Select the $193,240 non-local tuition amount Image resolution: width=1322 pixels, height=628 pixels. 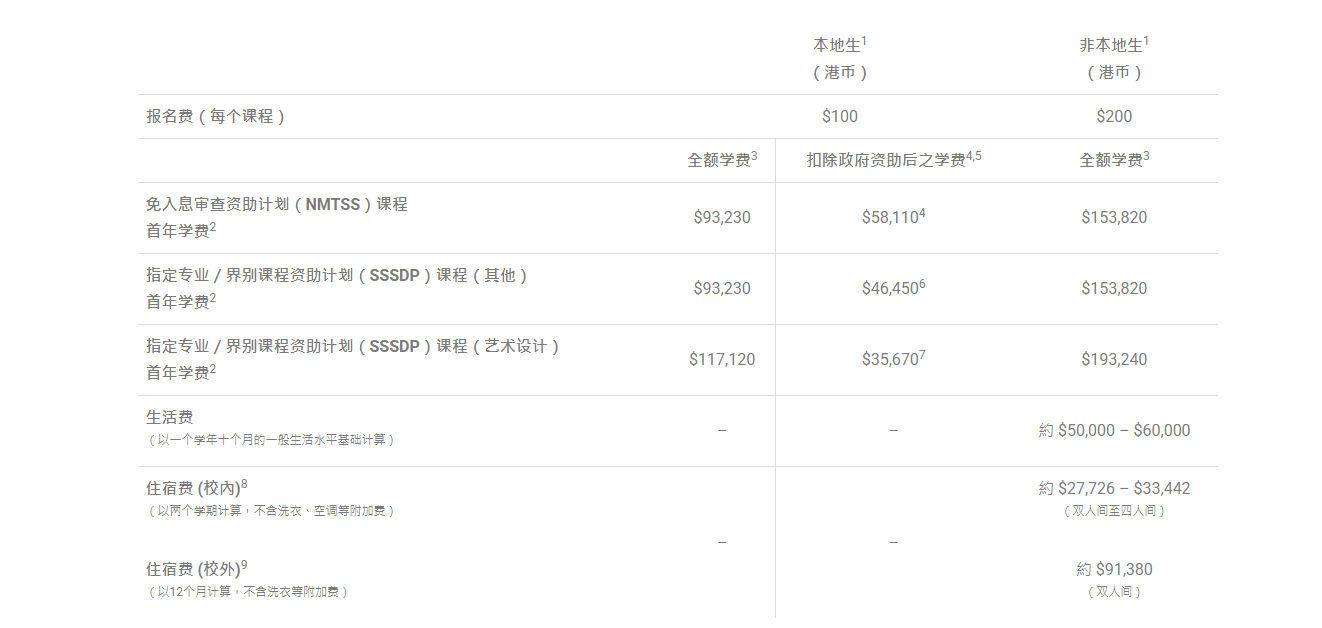click(x=1114, y=359)
